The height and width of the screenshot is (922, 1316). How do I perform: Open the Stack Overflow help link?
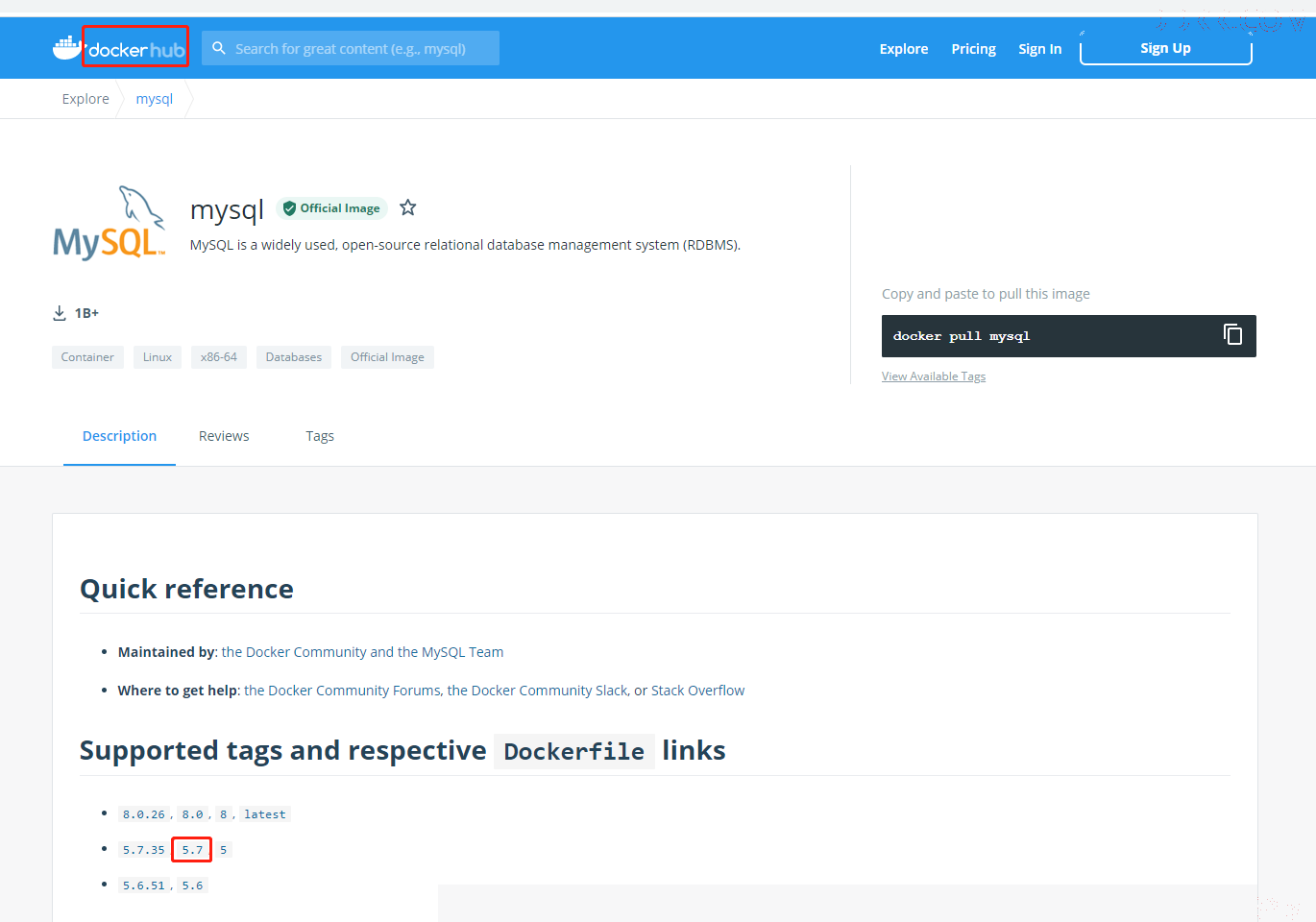click(x=697, y=691)
